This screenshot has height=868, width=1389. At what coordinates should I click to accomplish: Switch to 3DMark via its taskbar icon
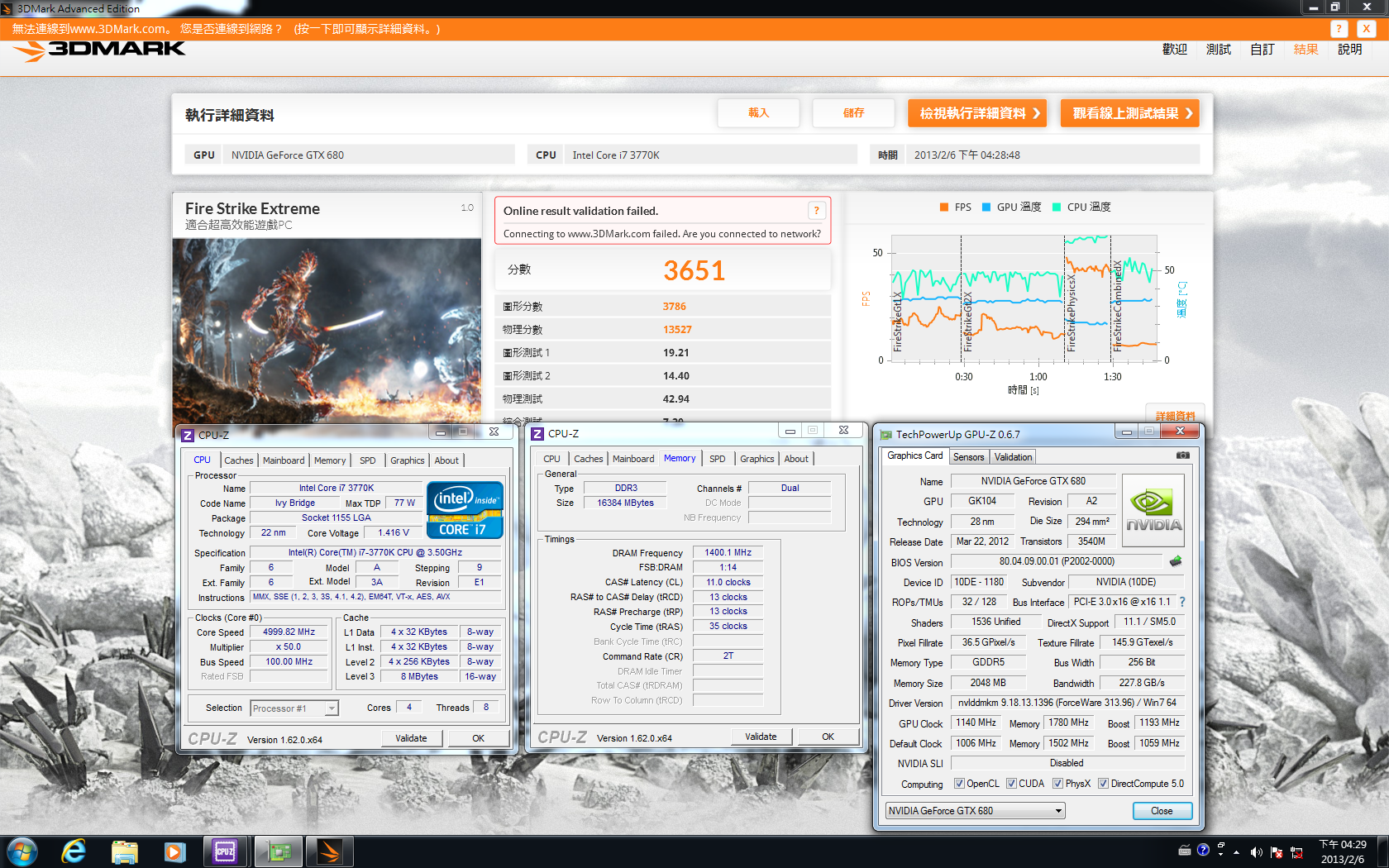coord(329,851)
